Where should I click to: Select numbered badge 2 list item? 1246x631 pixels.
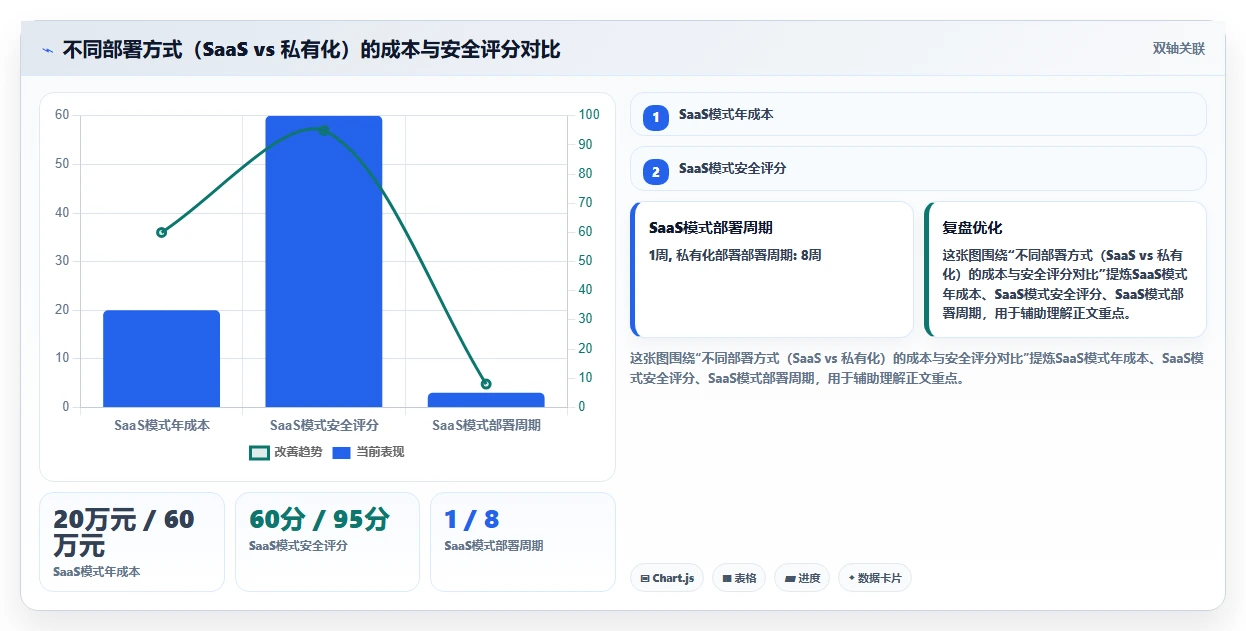(656, 172)
